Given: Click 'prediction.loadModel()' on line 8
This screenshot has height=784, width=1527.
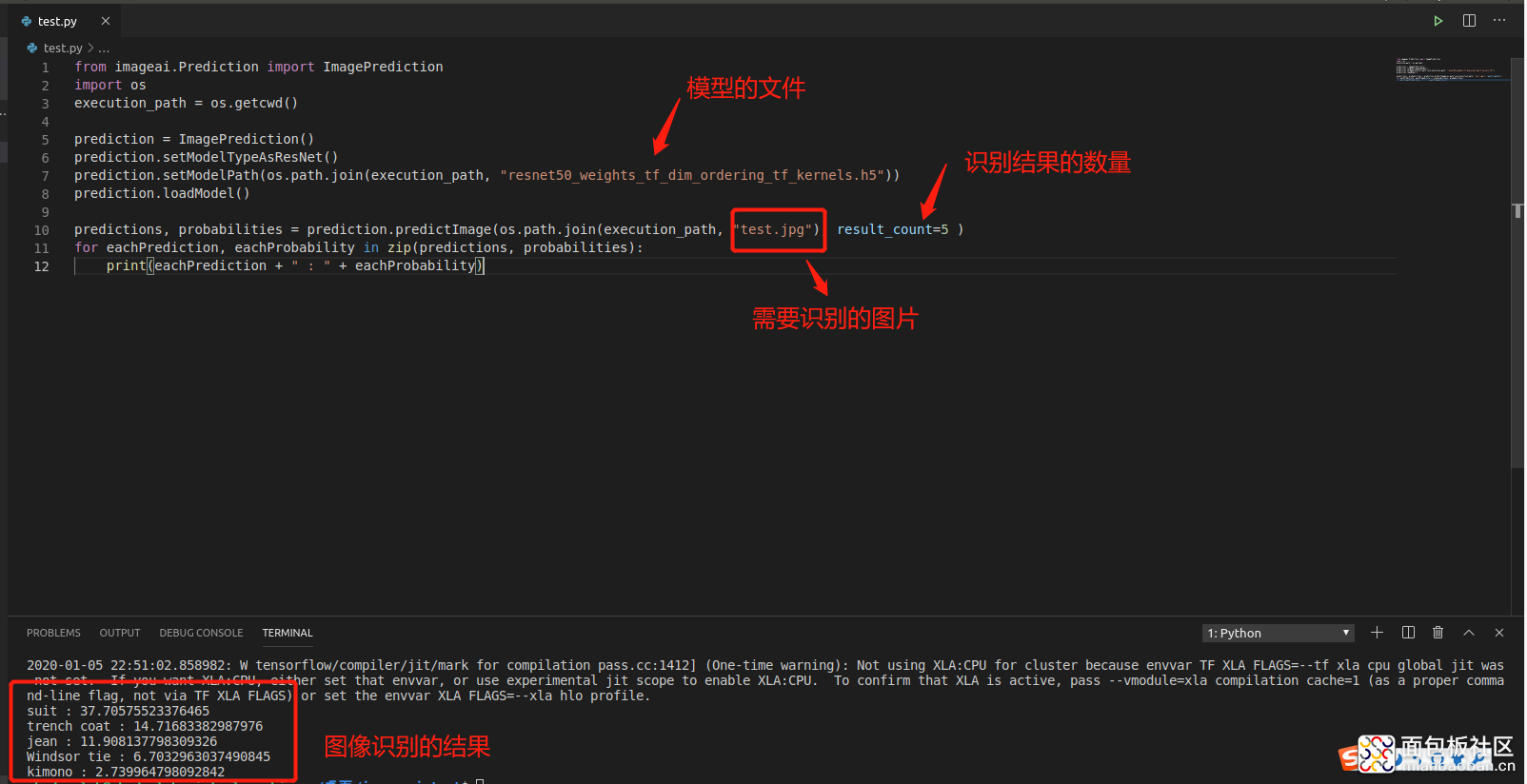Looking at the screenshot, I should click(162, 193).
